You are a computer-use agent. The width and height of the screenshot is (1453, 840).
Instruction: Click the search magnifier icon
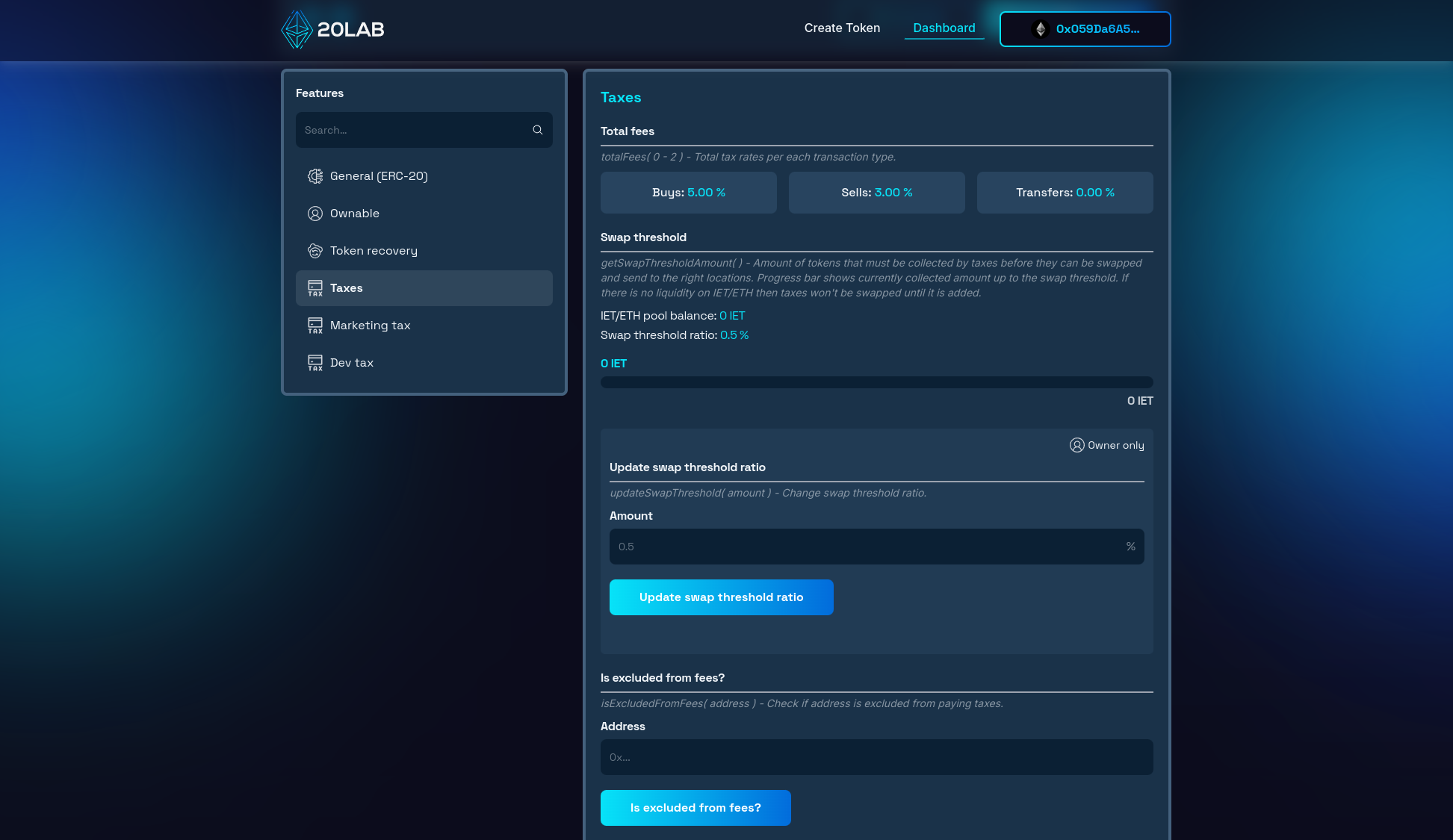[537, 130]
